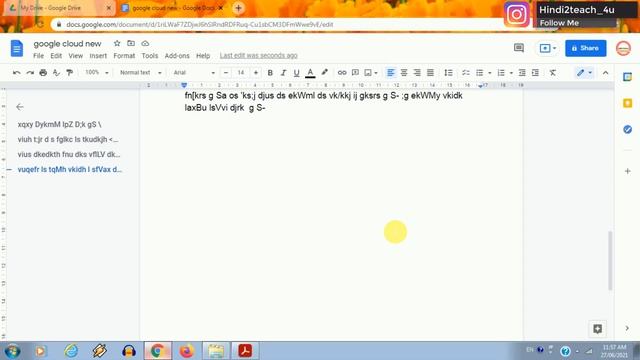This screenshot has width=640, height=360.
Task: Apply bulleted list
Action: (x=480, y=73)
